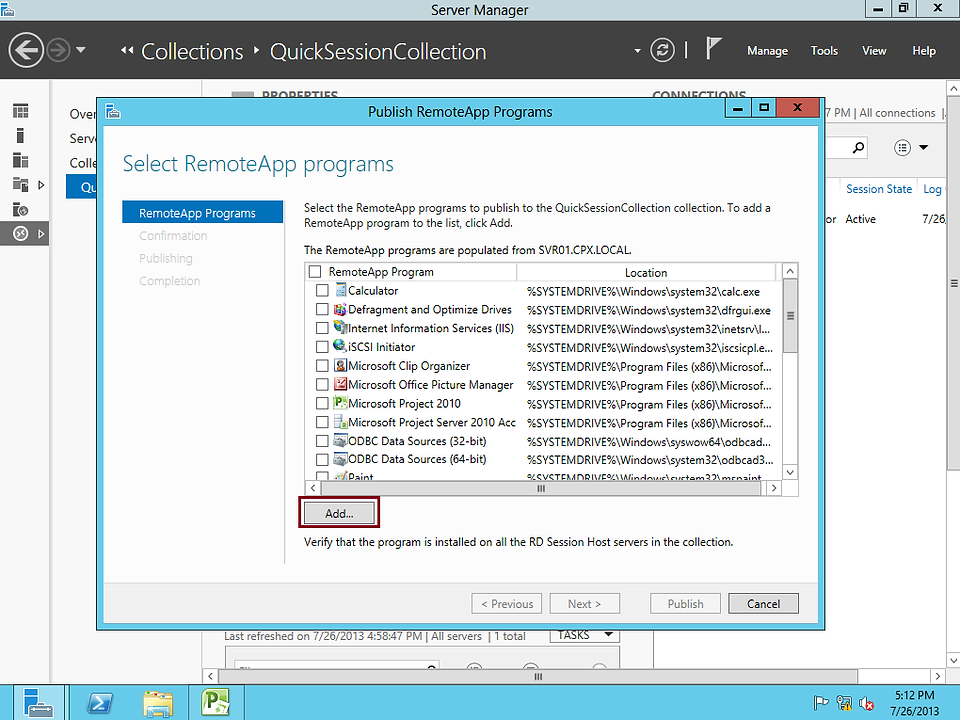Click program list horizontal scroll right arrow

pyautogui.click(x=774, y=488)
